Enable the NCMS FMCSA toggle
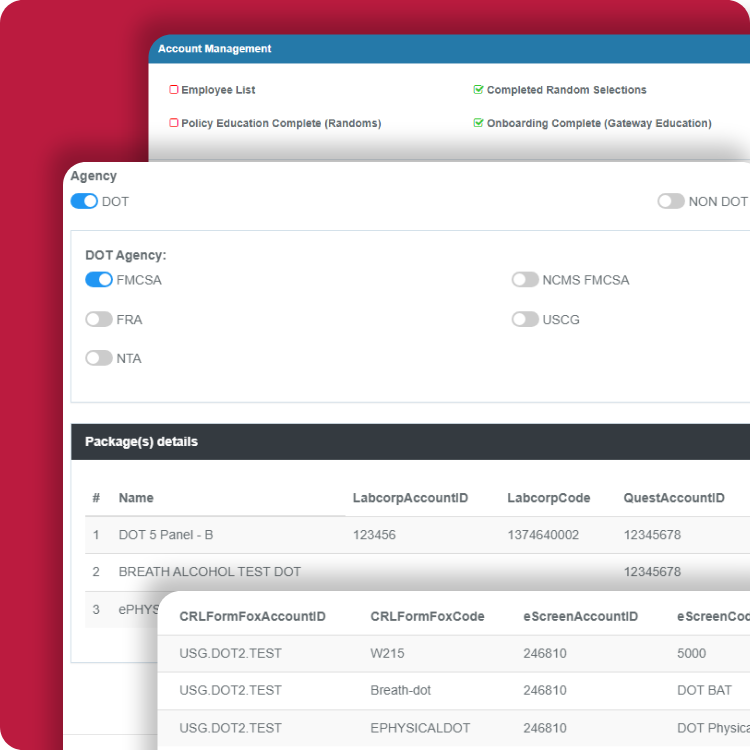 click(525, 280)
